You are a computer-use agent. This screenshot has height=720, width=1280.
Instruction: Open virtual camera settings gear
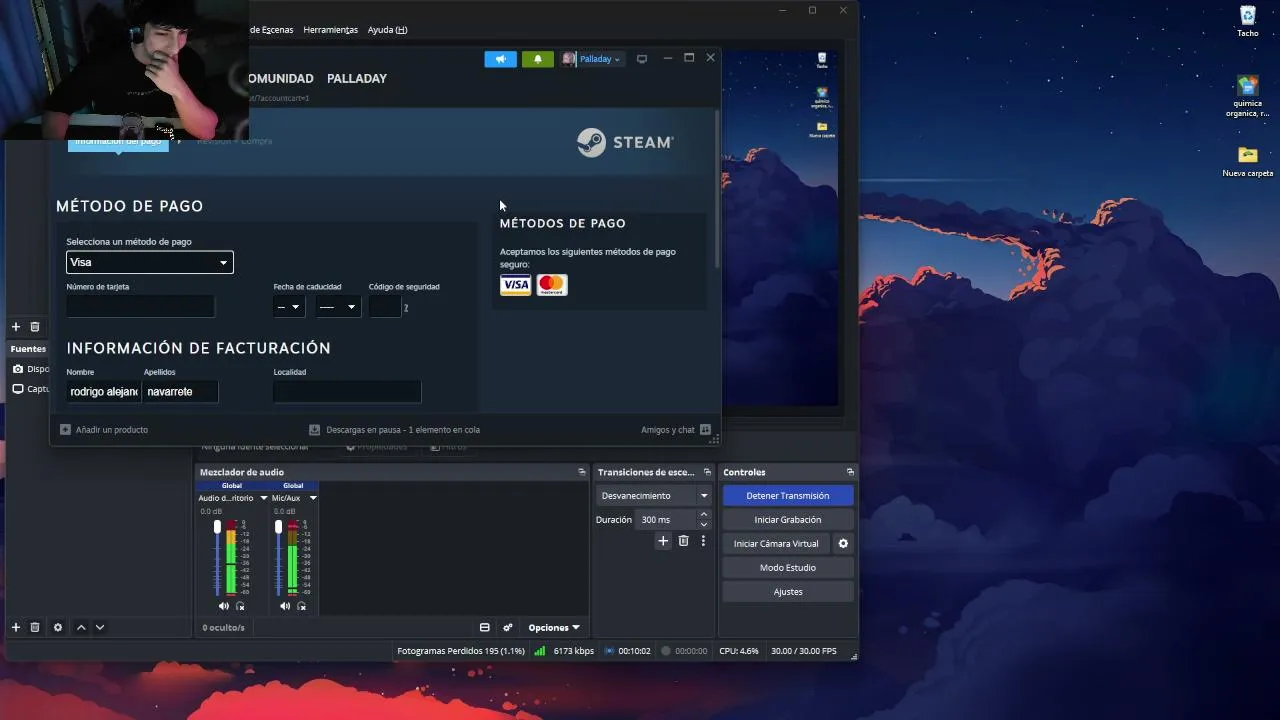843,544
